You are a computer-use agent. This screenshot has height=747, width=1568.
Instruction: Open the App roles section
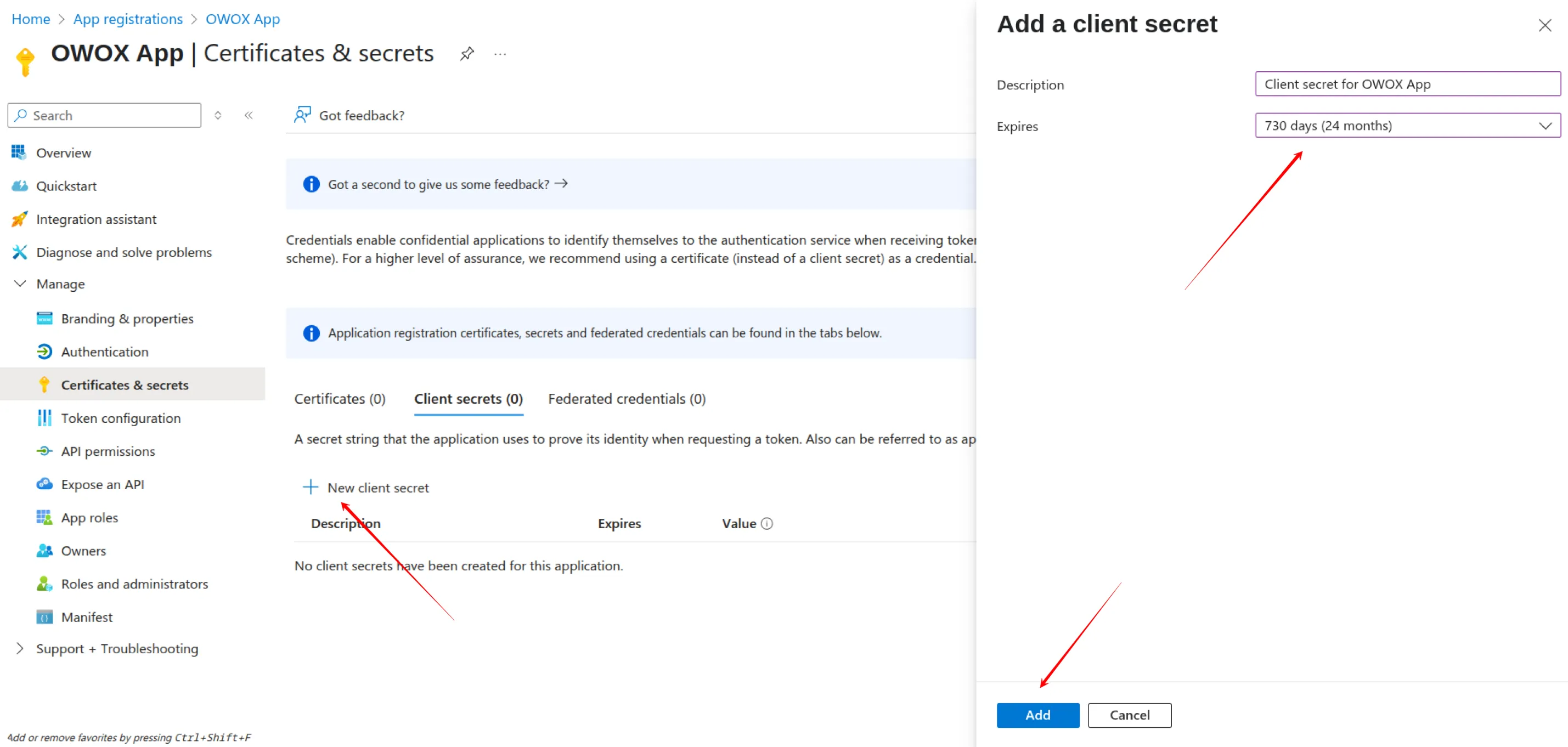[89, 518]
